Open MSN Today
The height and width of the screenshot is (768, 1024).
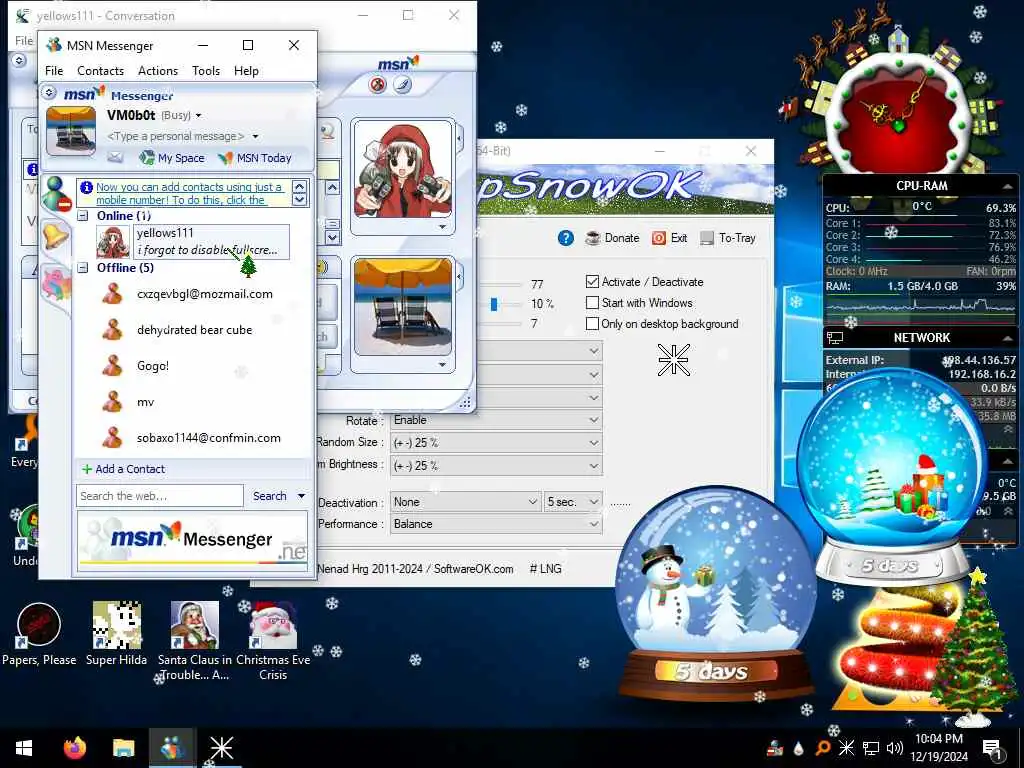(255, 157)
